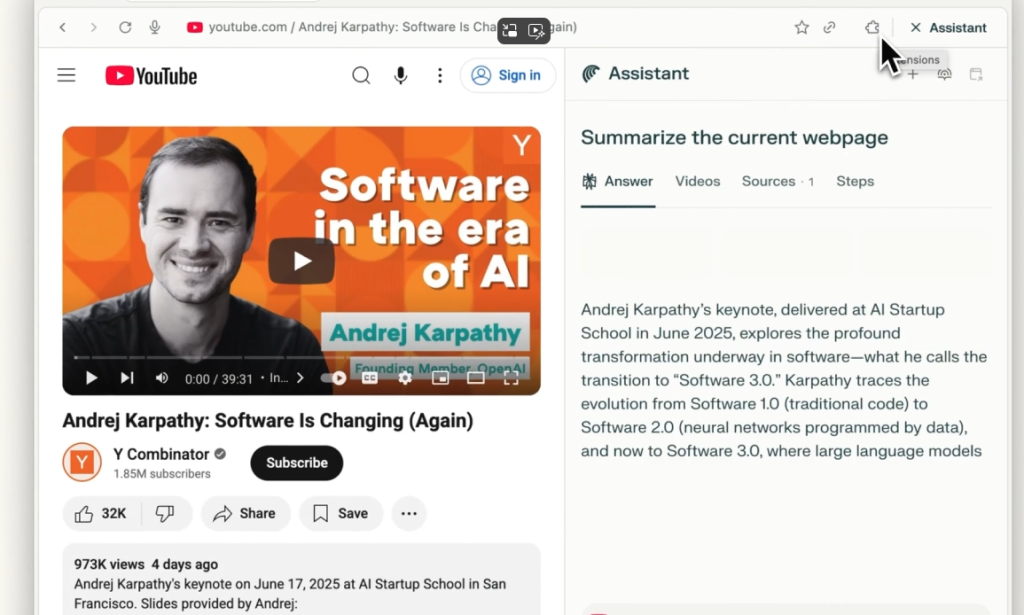Screen dimensions: 1024x615
Task: Subscribe to the Y Combinator channel
Action: click(296, 463)
